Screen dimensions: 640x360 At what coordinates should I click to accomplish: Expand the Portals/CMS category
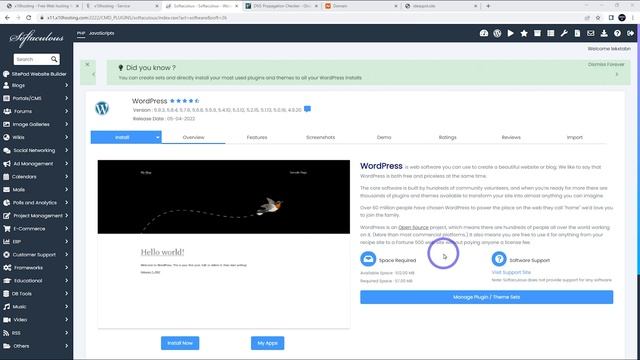[35, 98]
